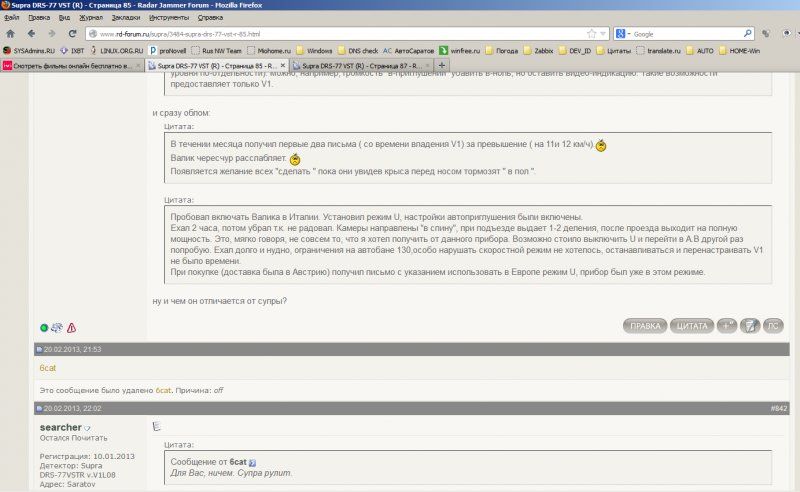This screenshot has height=492, width=800.
Task: Open the Windows bookmarks folder
Action: pos(314,51)
